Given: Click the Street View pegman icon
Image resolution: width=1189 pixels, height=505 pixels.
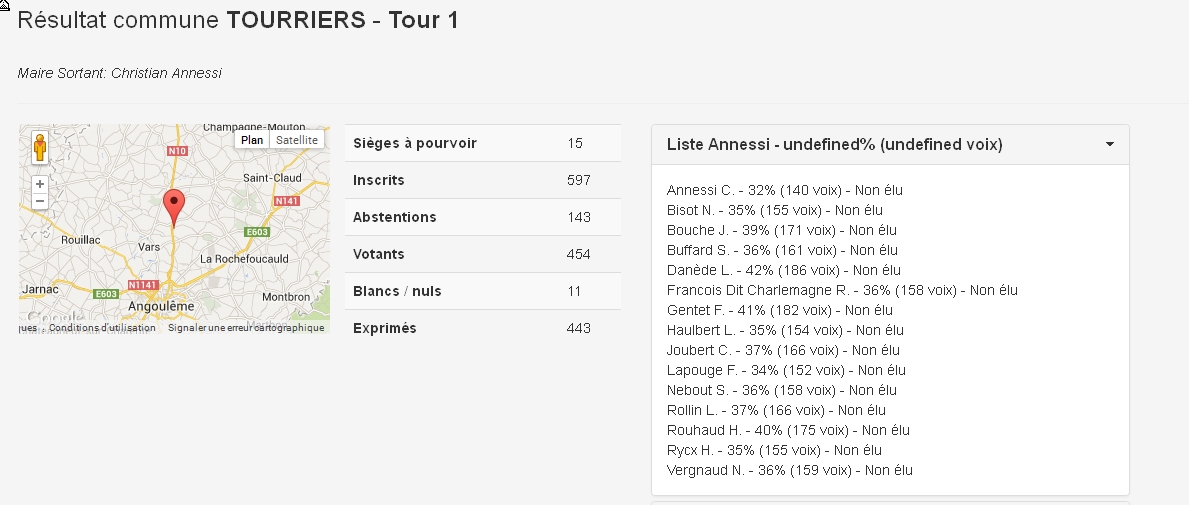Looking at the screenshot, I should [x=39, y=147].
